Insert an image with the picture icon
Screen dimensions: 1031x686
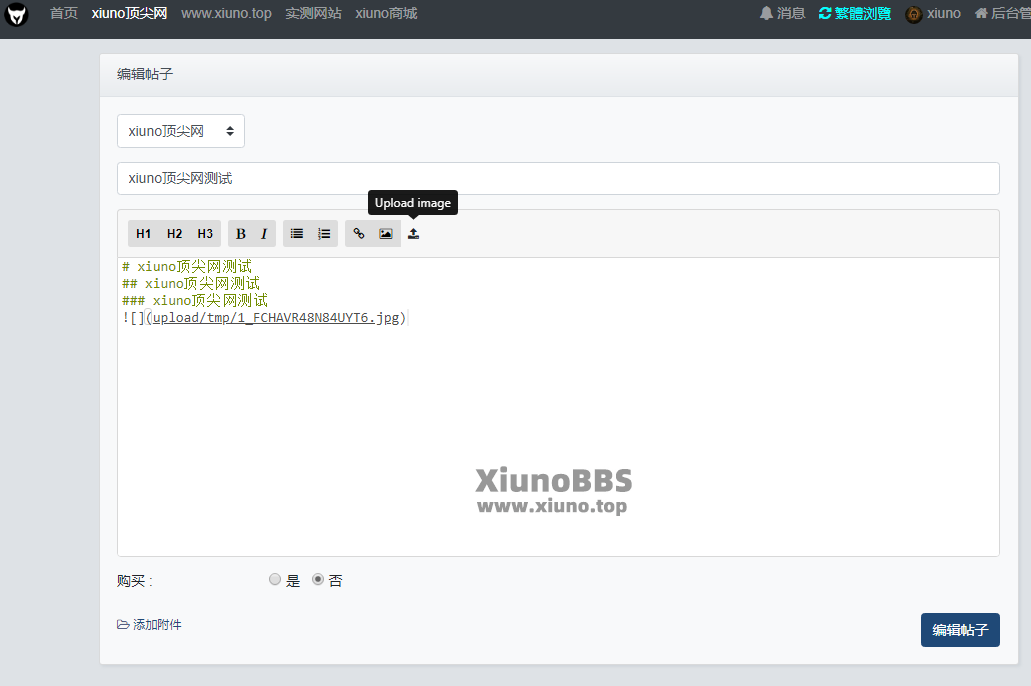[x=386, y=233]
